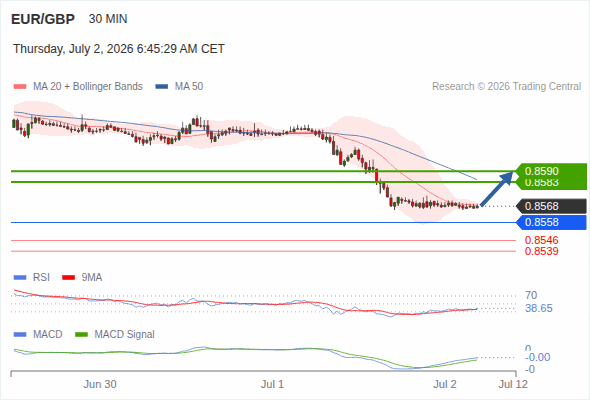Click the '9MA' legend label
The width and height of the screenshot is (590, 400).
pyautogui.click(x=92, y=278)
